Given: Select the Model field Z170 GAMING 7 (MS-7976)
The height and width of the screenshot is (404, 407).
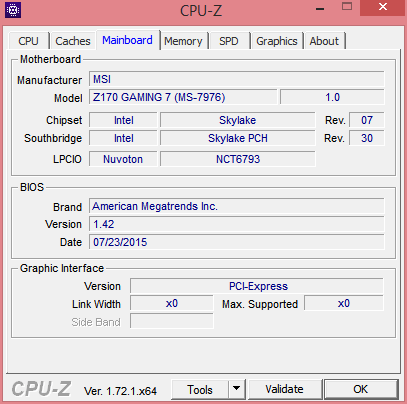Looking at the screenshot, I should (183, 97).
